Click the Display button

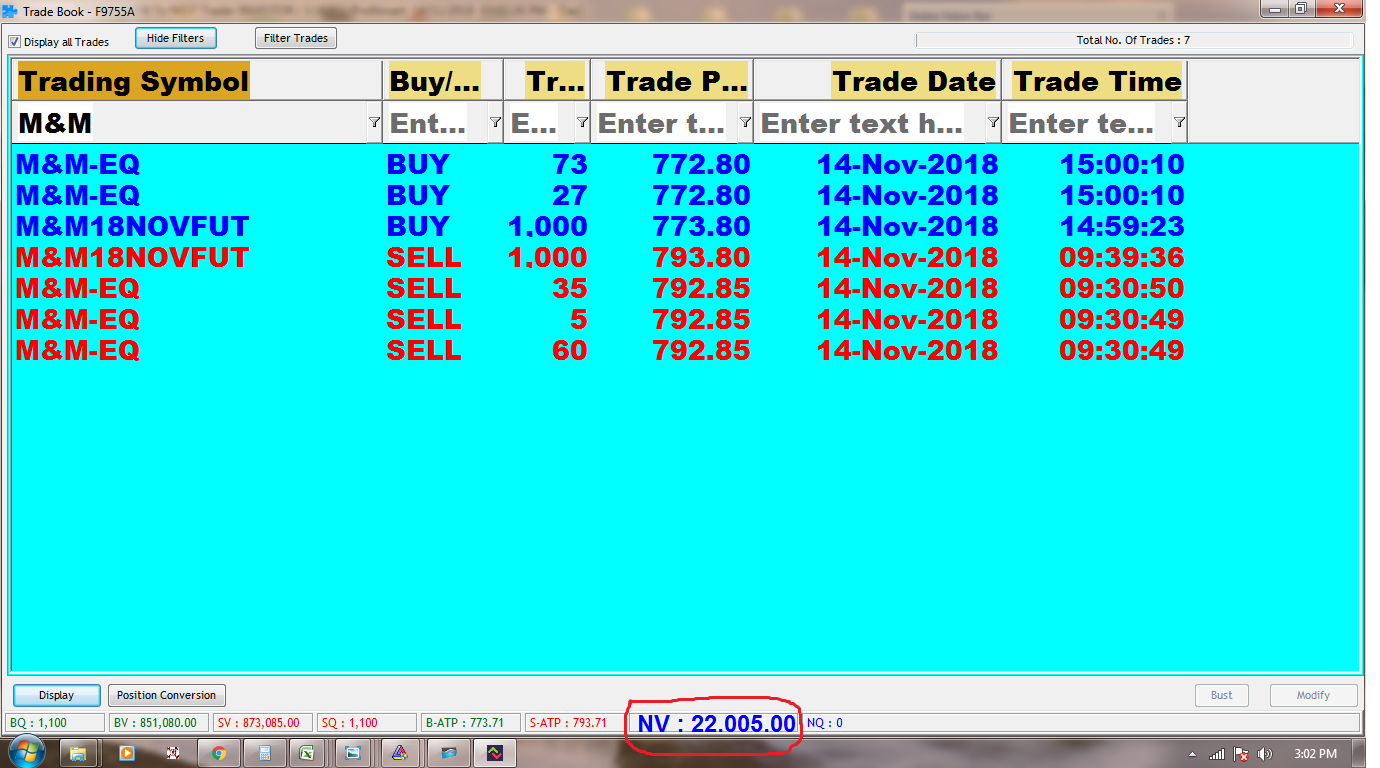pos(57,695)
